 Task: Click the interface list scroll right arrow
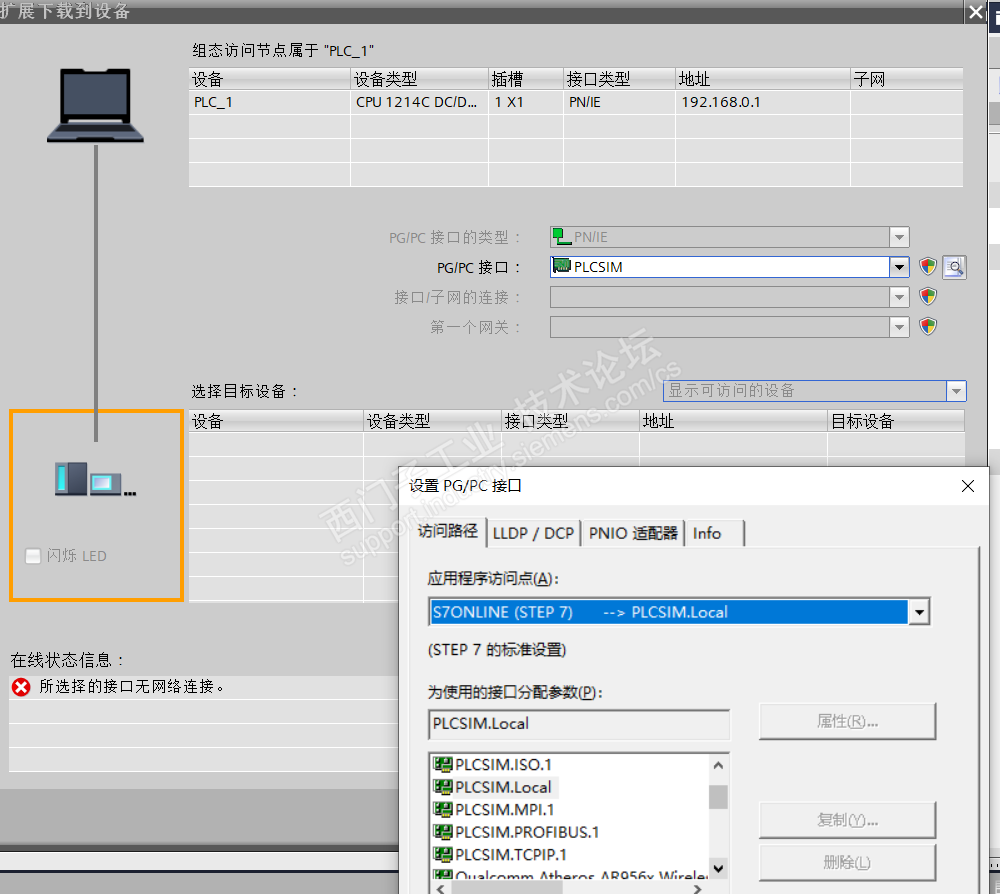[698, 888]
